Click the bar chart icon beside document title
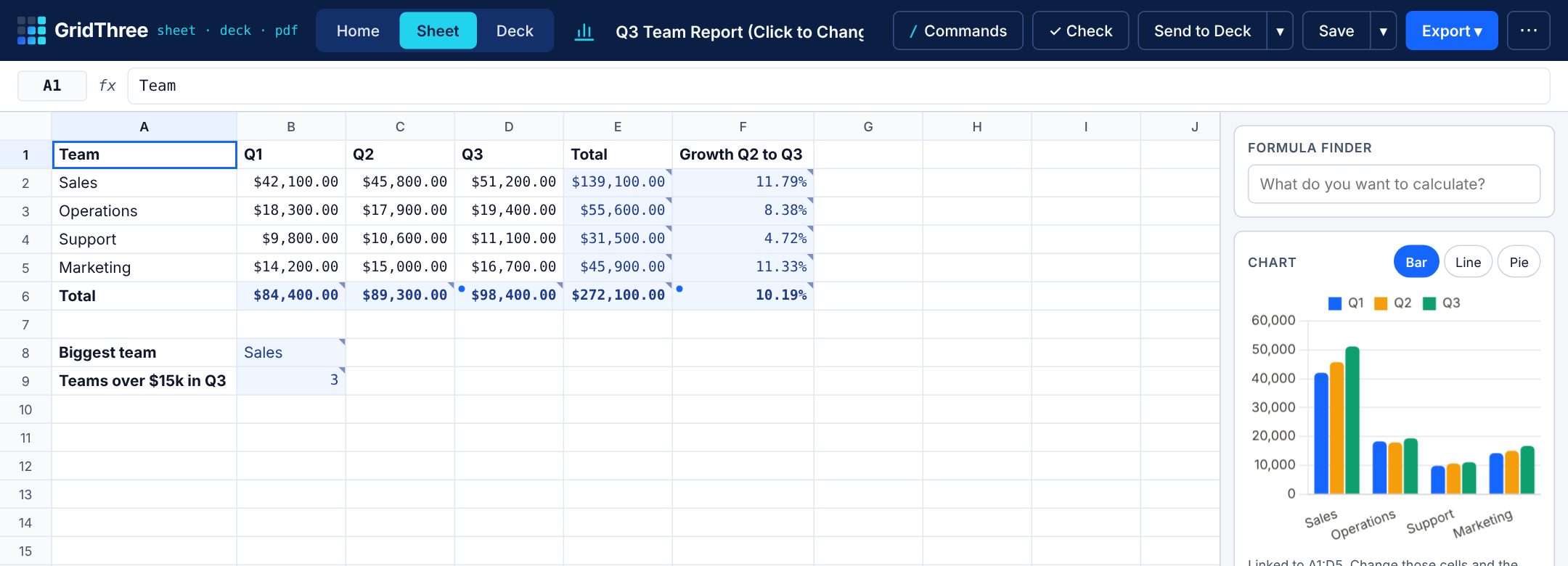This screenshot has width=1568, height=566. click(584, 31)
